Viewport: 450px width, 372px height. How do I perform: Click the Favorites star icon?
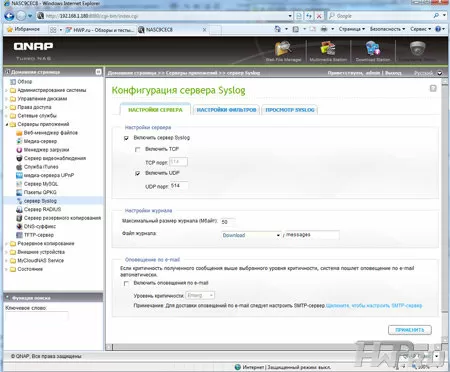(10, 29)
